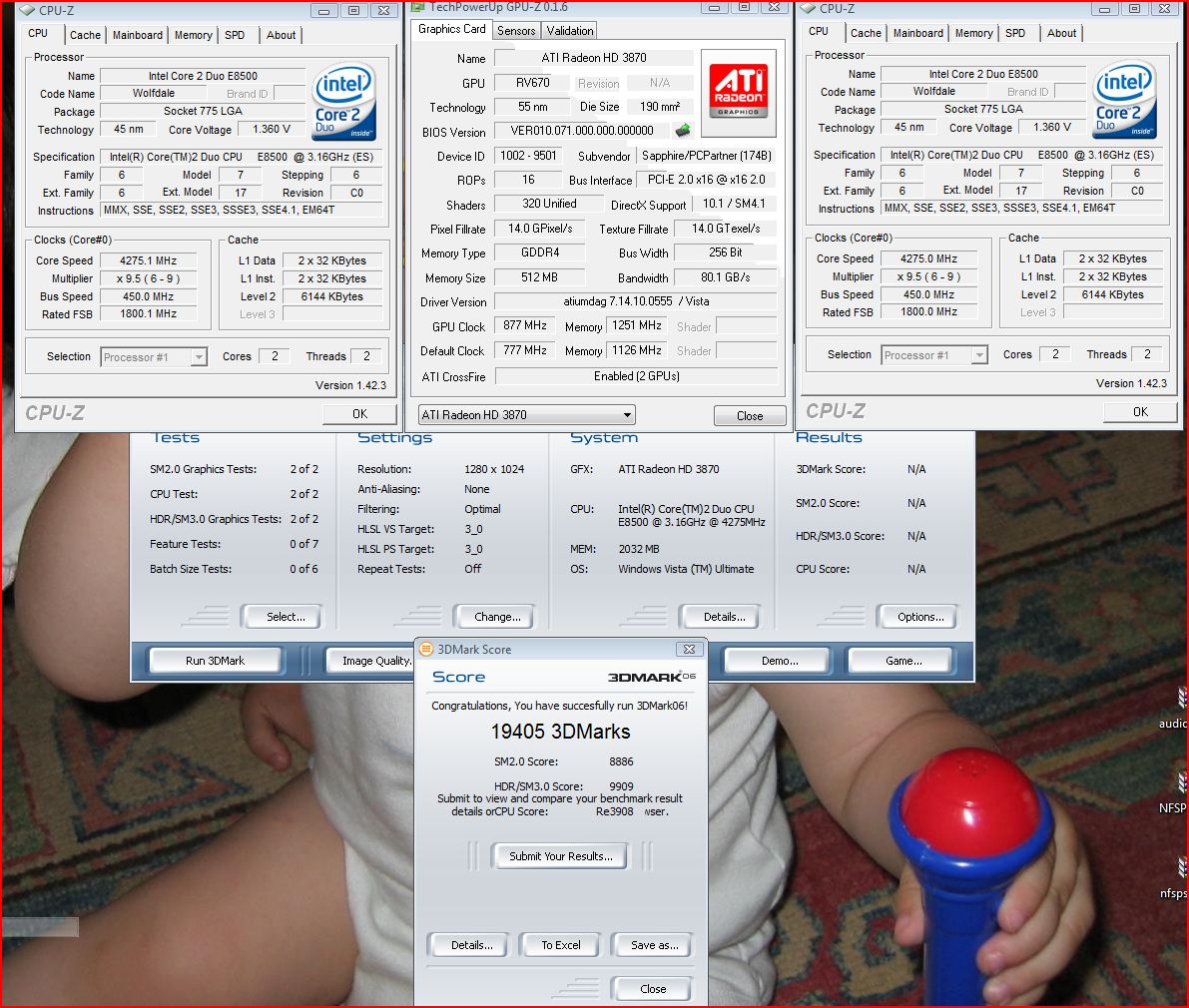Image resolution: width=1189 pixels, height=1008 pixels.
Task: Click the BIOS Version field in GPU-Z
Action: point(583,131)
